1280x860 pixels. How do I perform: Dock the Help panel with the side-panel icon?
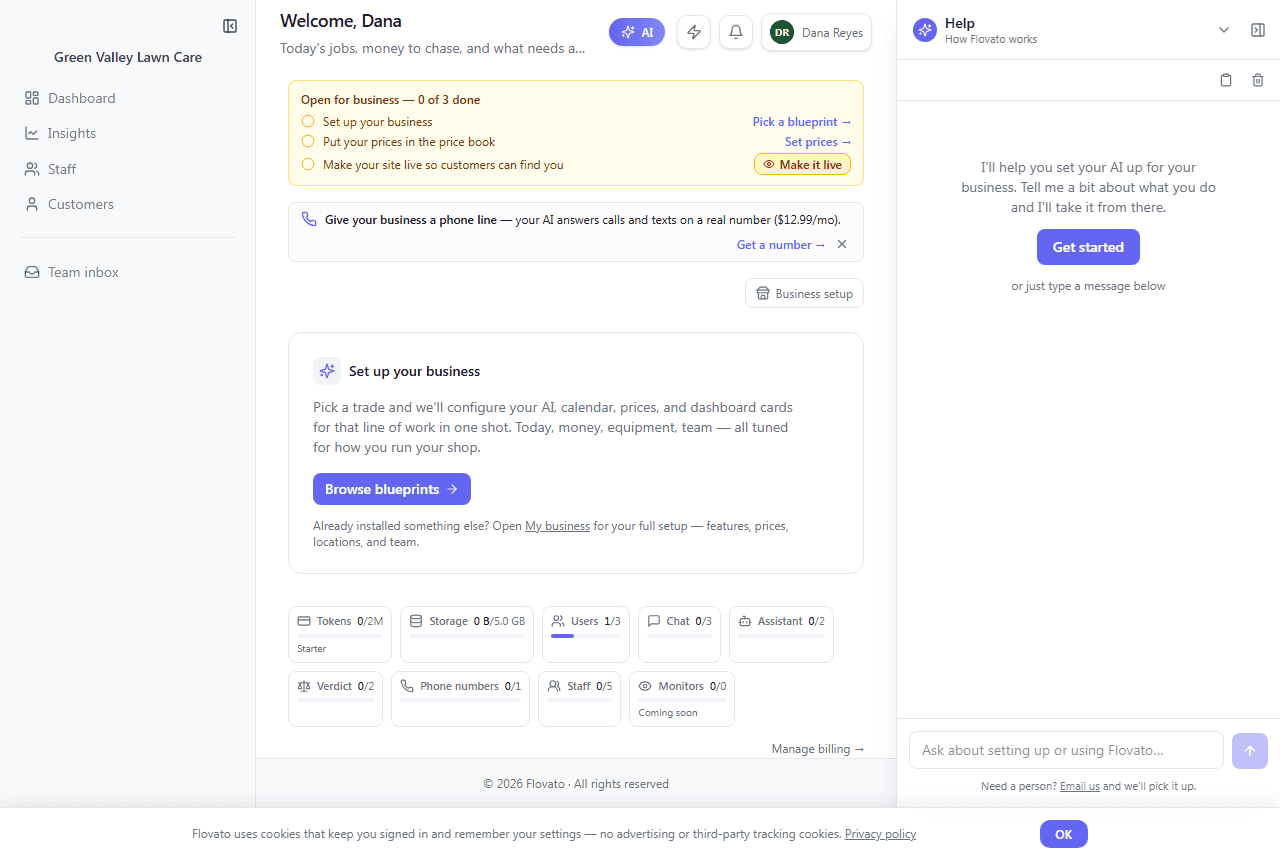pos(1258,30)
